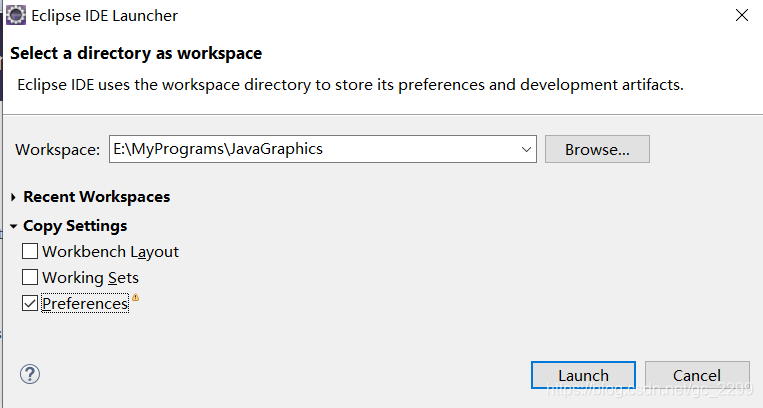Expand the Recent Workspaces triangle
This screenshot has width=763, height=408.
coord(13,197)
